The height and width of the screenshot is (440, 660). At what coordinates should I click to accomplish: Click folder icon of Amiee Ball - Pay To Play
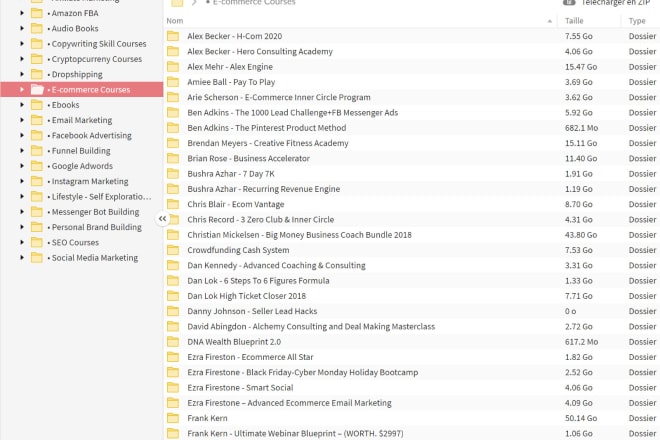[x=173, y=82]
